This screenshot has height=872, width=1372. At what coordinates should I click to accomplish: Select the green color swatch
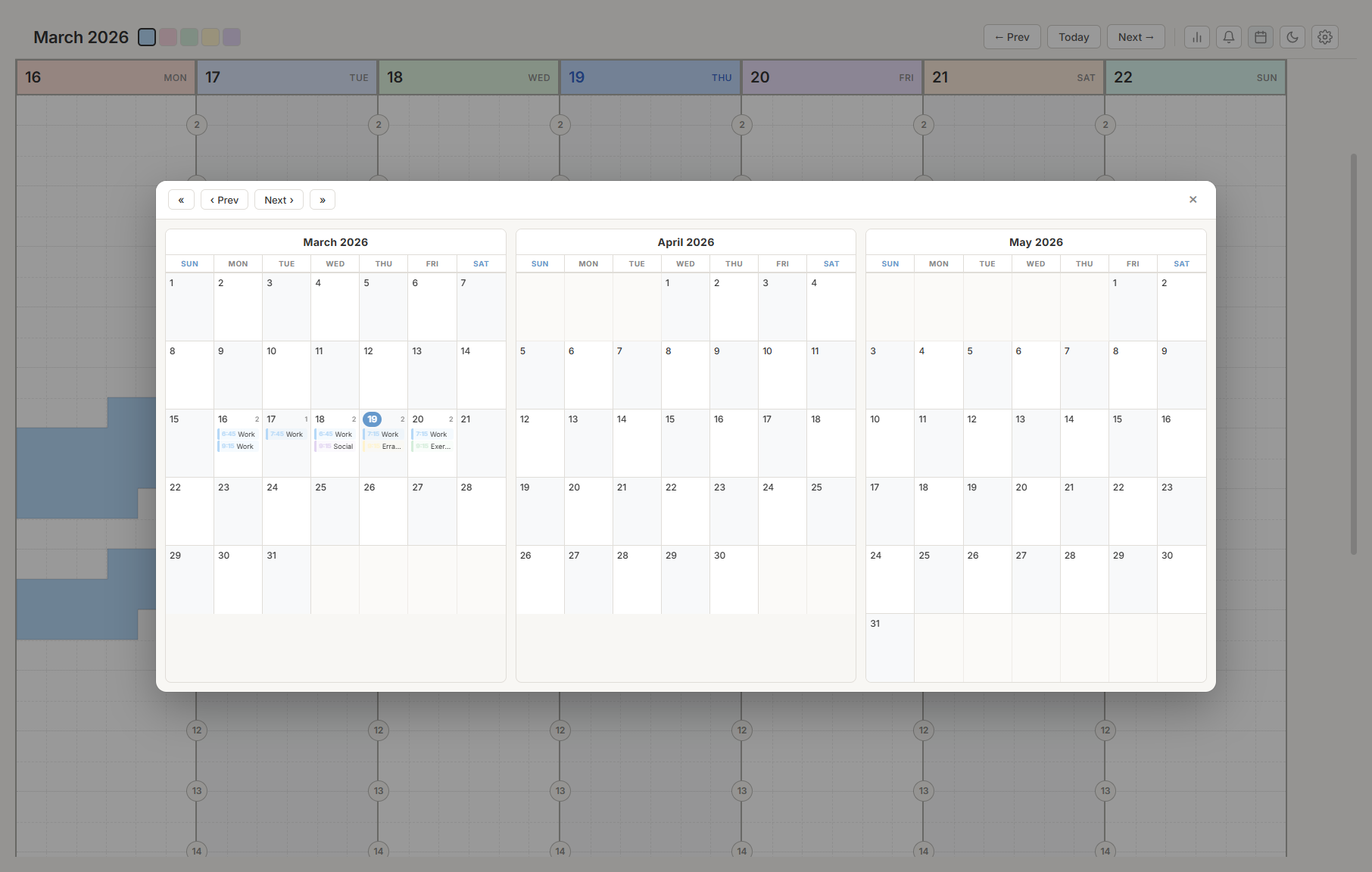(189, 36)
